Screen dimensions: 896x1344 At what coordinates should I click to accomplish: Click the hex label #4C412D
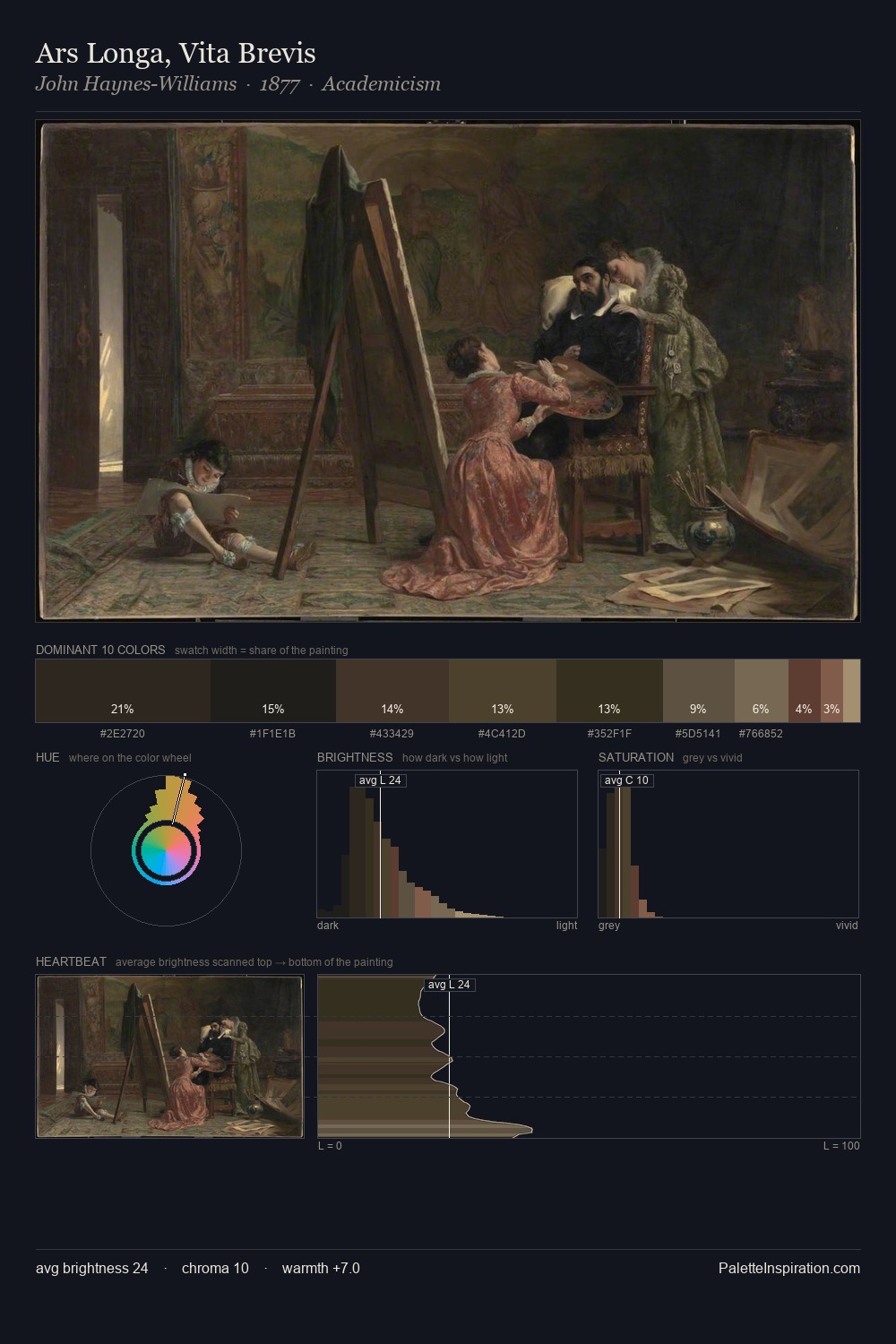point(502,734)
